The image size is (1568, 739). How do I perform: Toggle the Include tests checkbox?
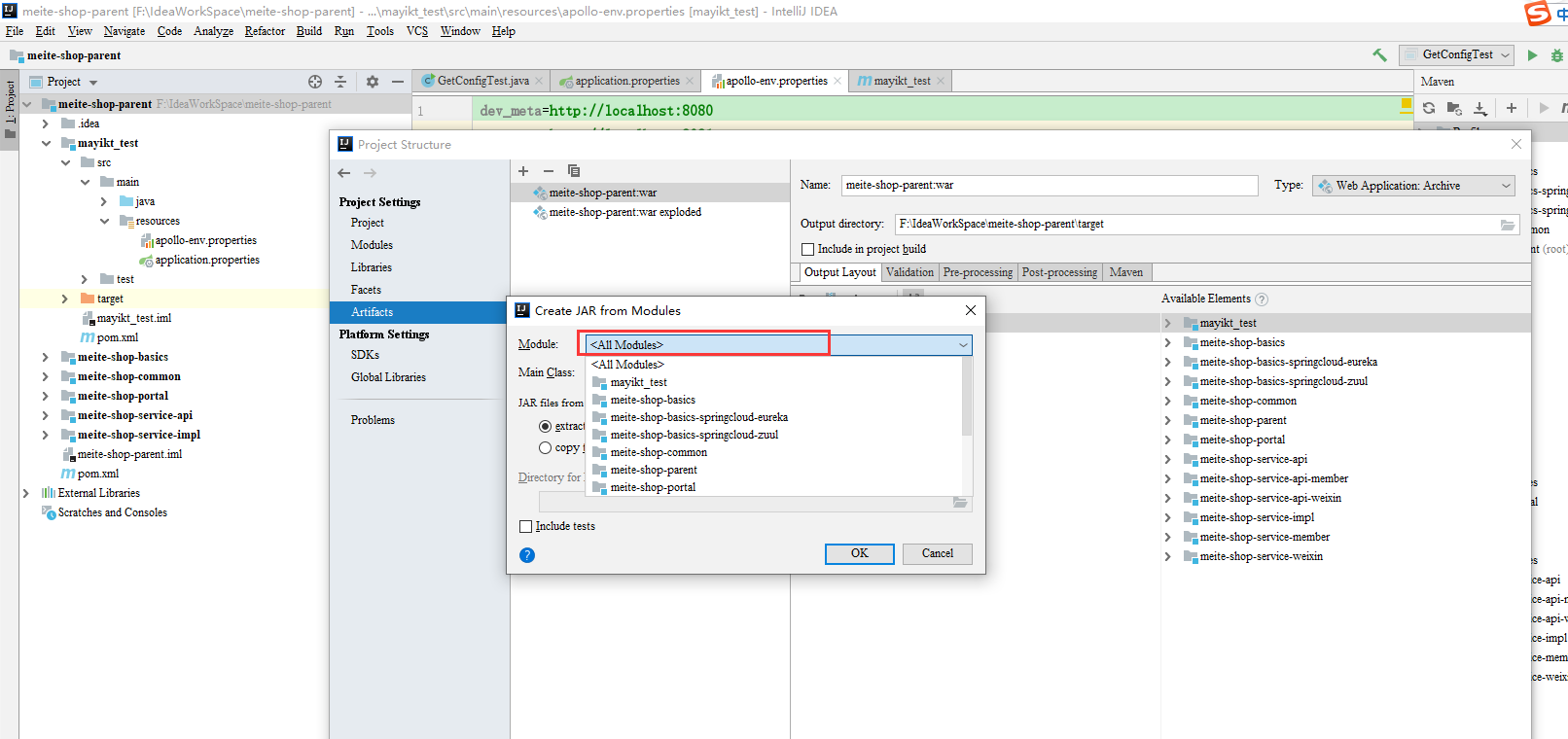tap(525, 526)
